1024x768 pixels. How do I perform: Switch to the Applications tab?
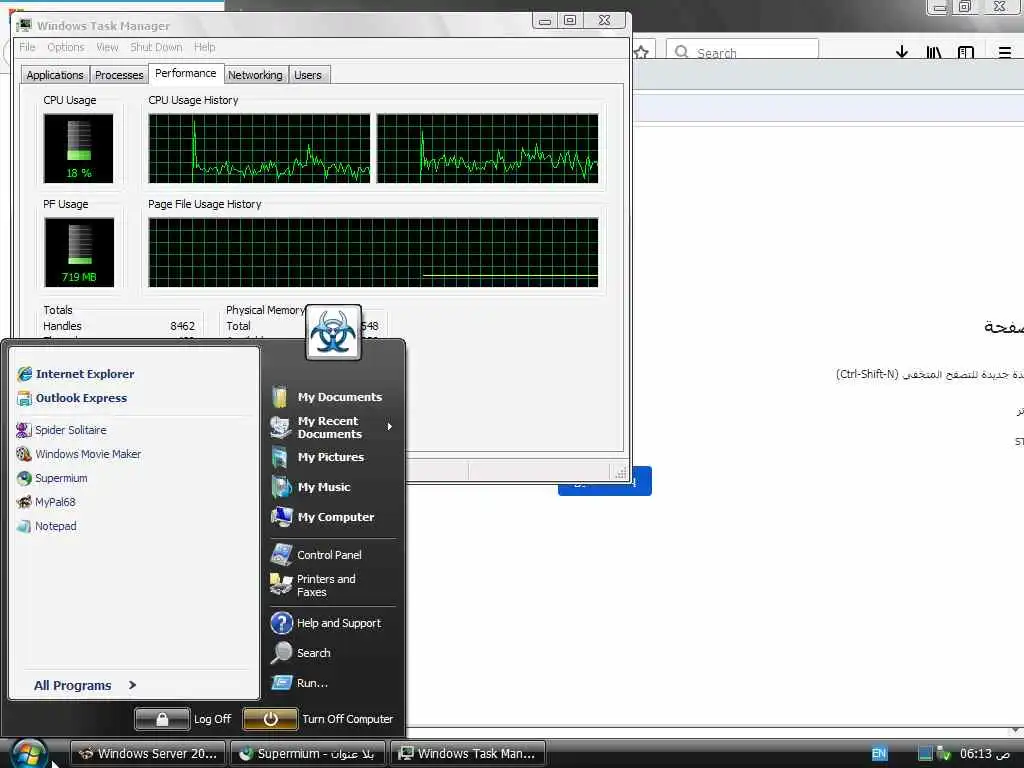point(55,74)
